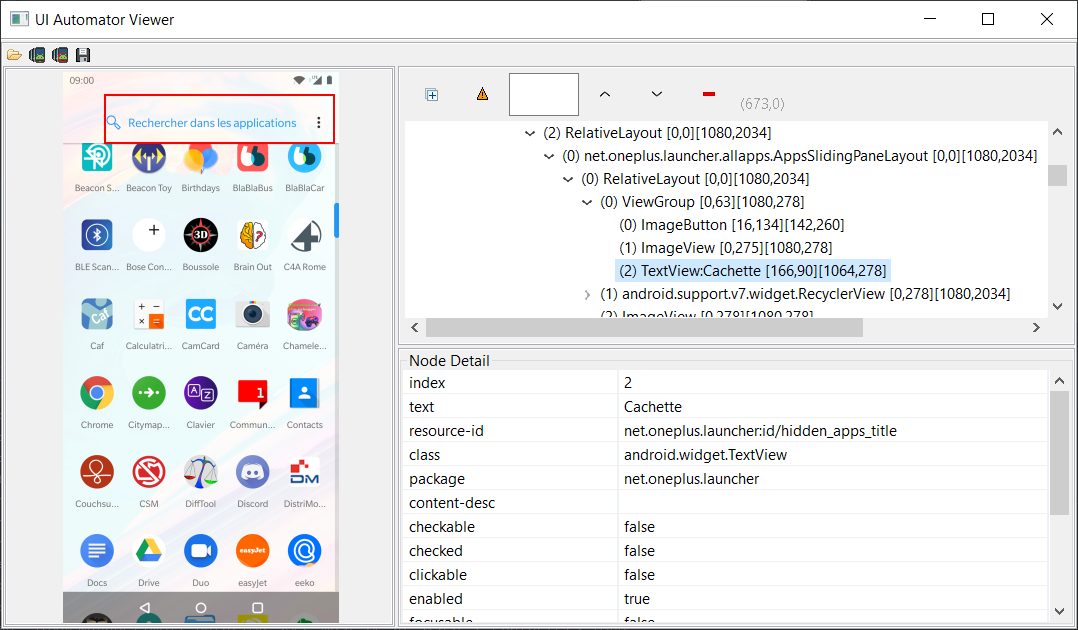
Task: Go to next result with down chevron
Action: 657,94
